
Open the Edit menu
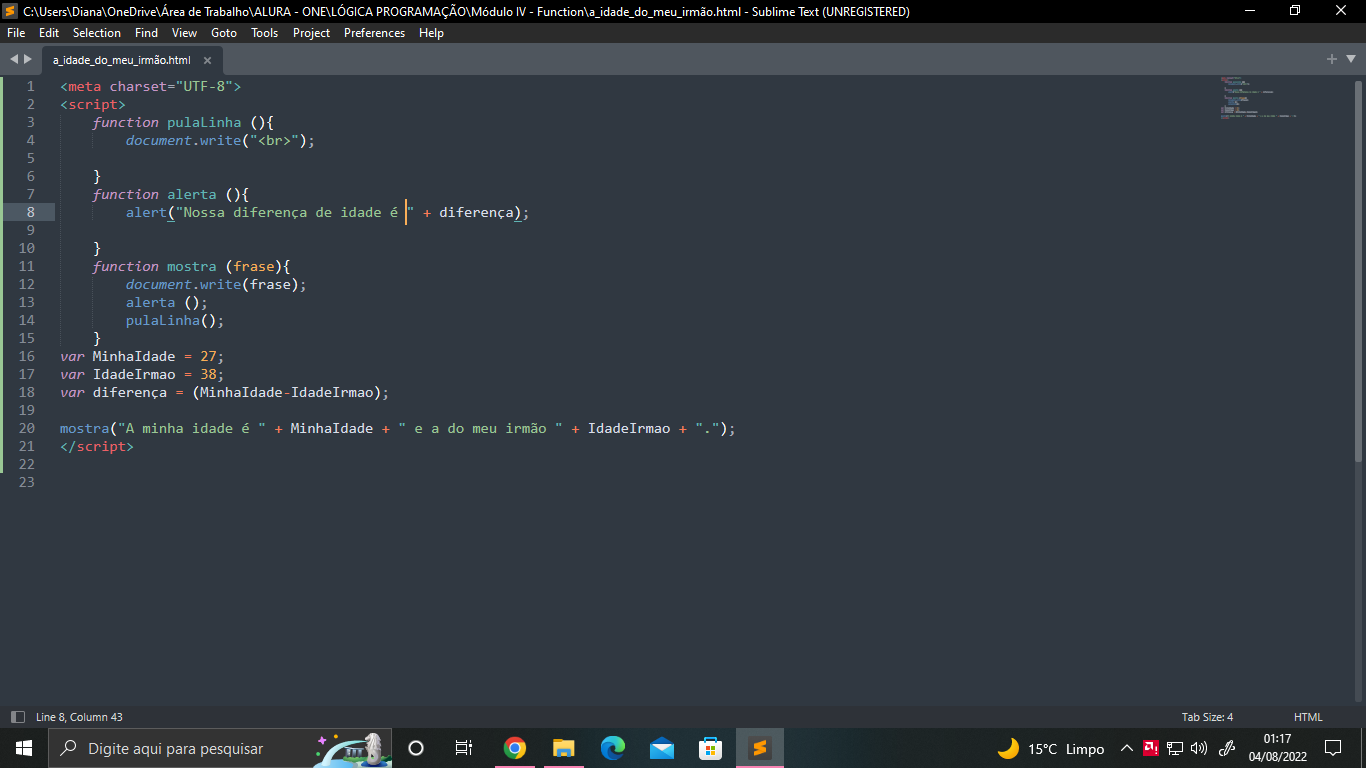pos(49,33)
